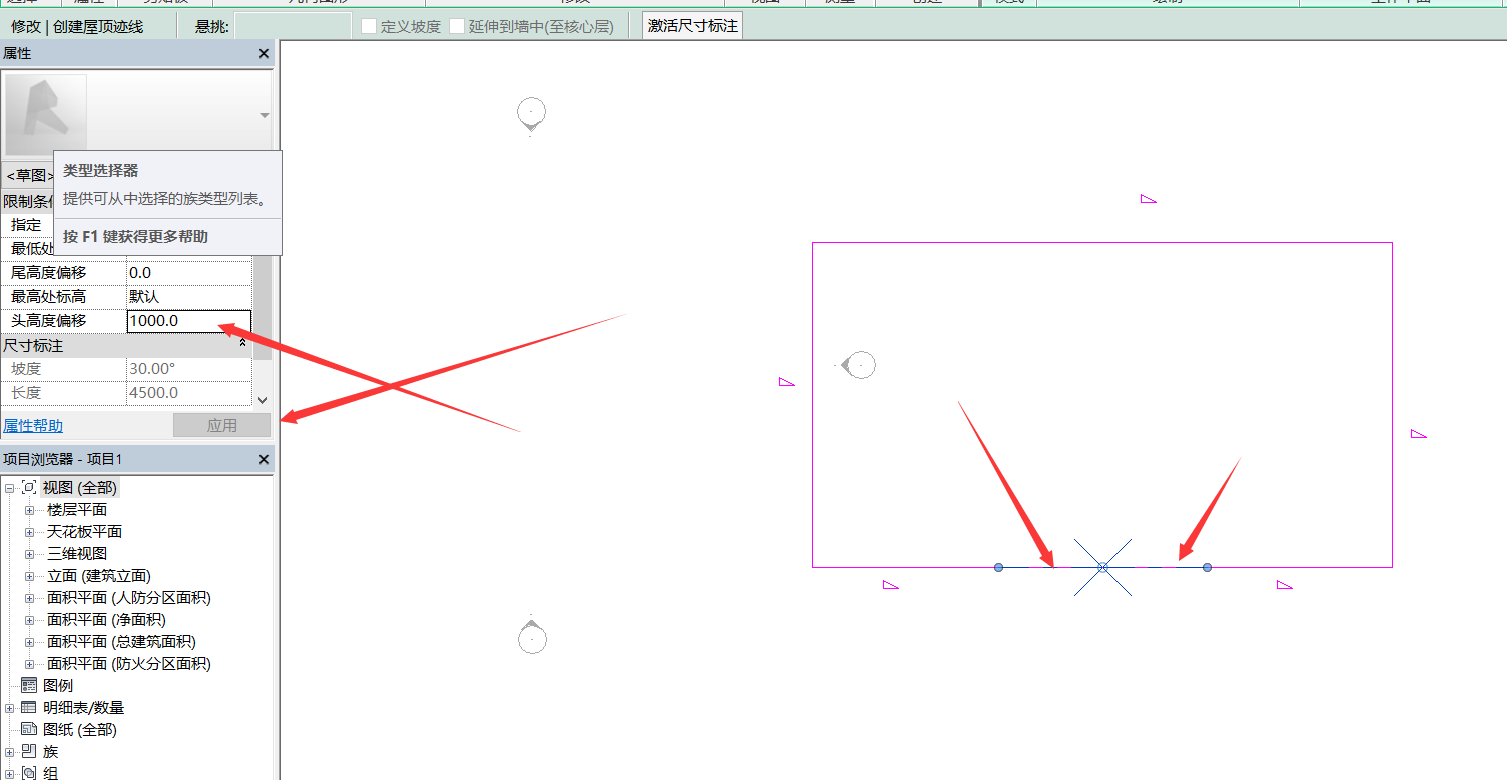Screen dimensions: 1507x780
Task: Toggle 延伸到墙中(至核心层) checkbox
Action: click(x=457, y=26)
